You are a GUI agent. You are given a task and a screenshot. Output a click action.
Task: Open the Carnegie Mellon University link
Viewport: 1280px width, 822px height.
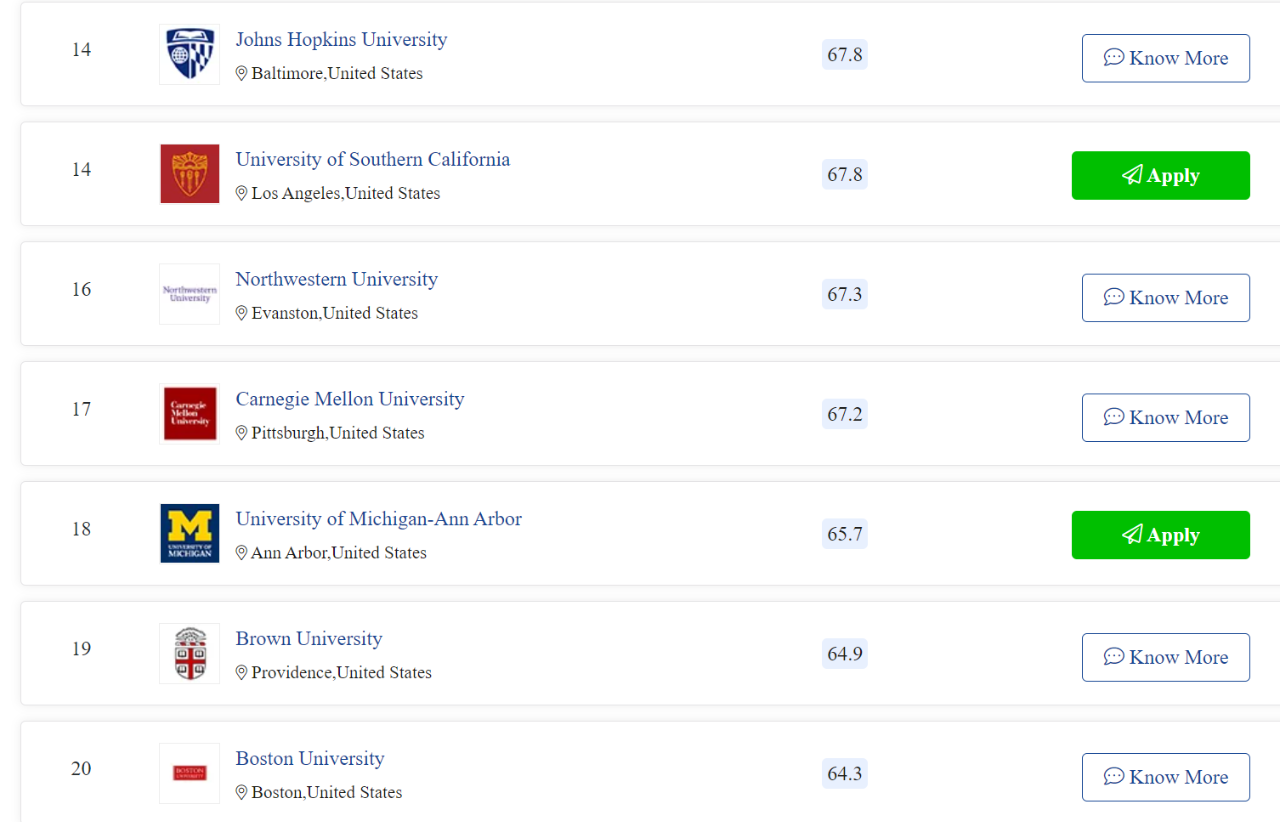click(x=350, y=399)
